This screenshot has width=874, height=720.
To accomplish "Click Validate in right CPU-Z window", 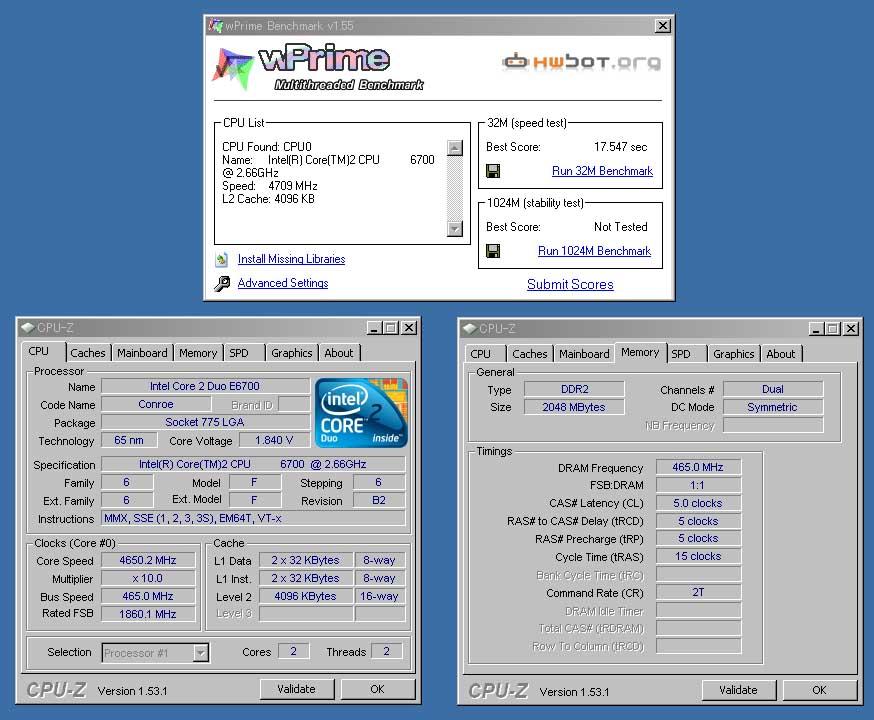I will click(x=738, y=690).
